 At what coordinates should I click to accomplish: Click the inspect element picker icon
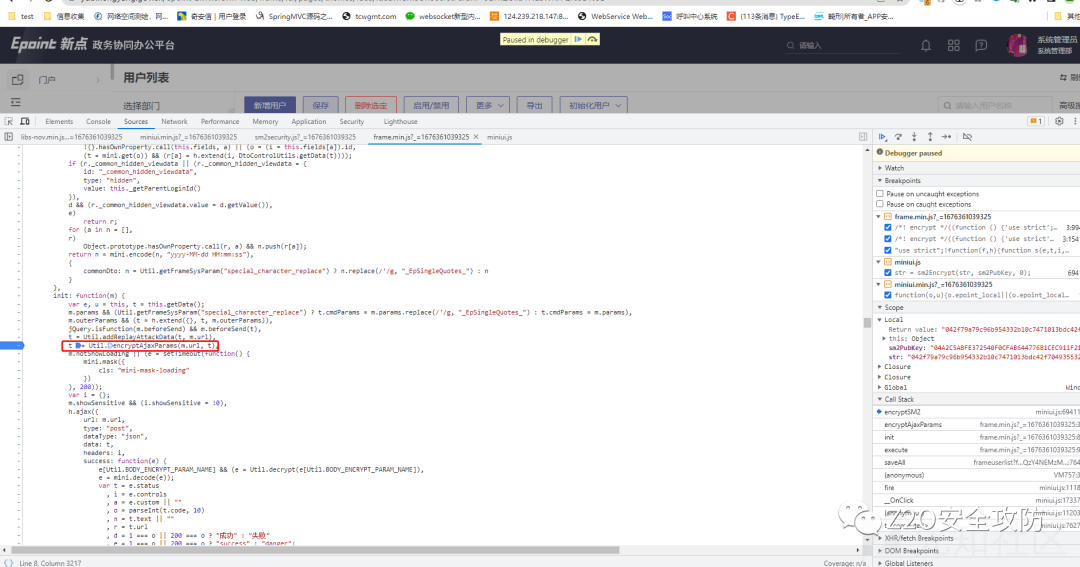9,121
